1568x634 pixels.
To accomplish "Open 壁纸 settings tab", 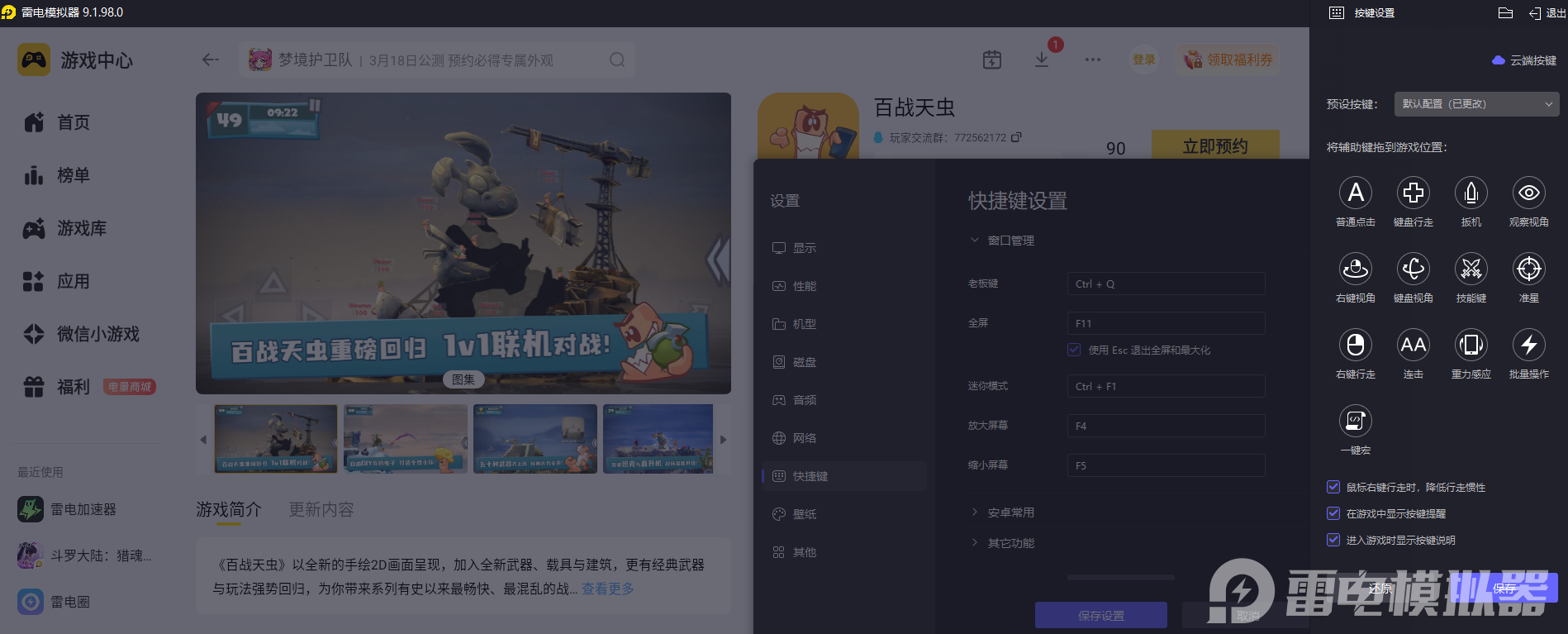I will tap(844, 514).
